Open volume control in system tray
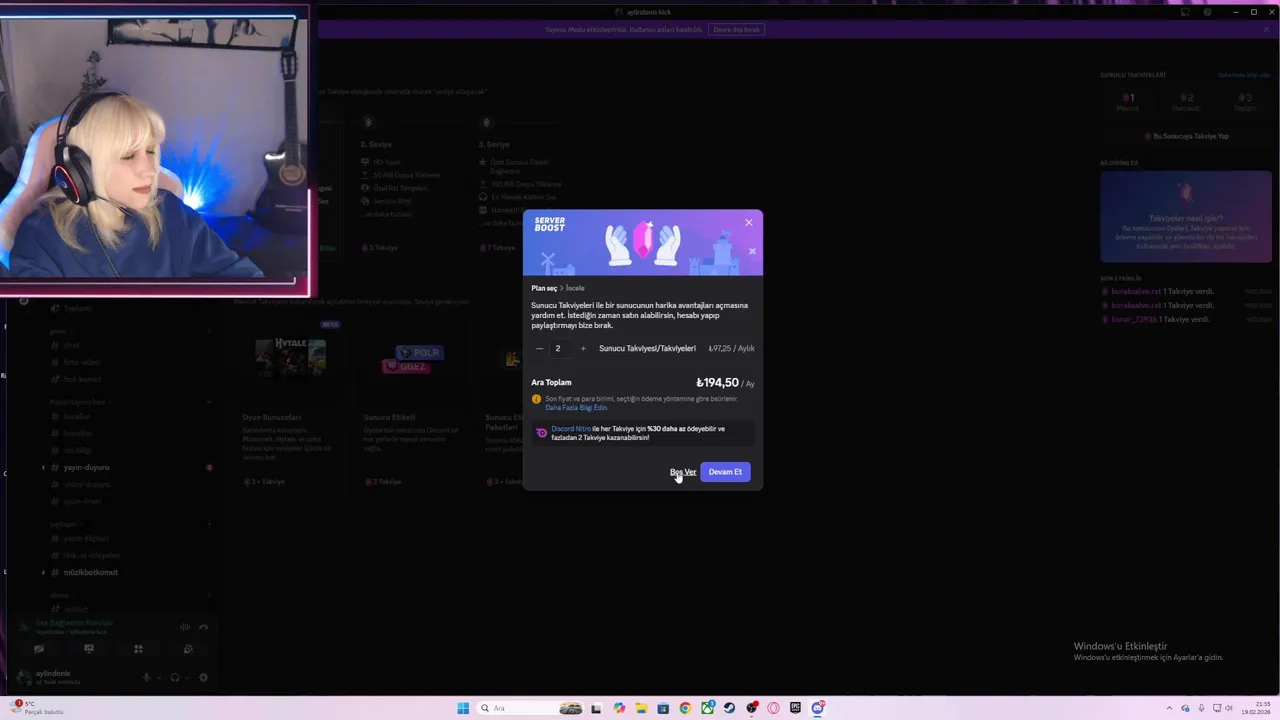 click(x=1230, y=708)
